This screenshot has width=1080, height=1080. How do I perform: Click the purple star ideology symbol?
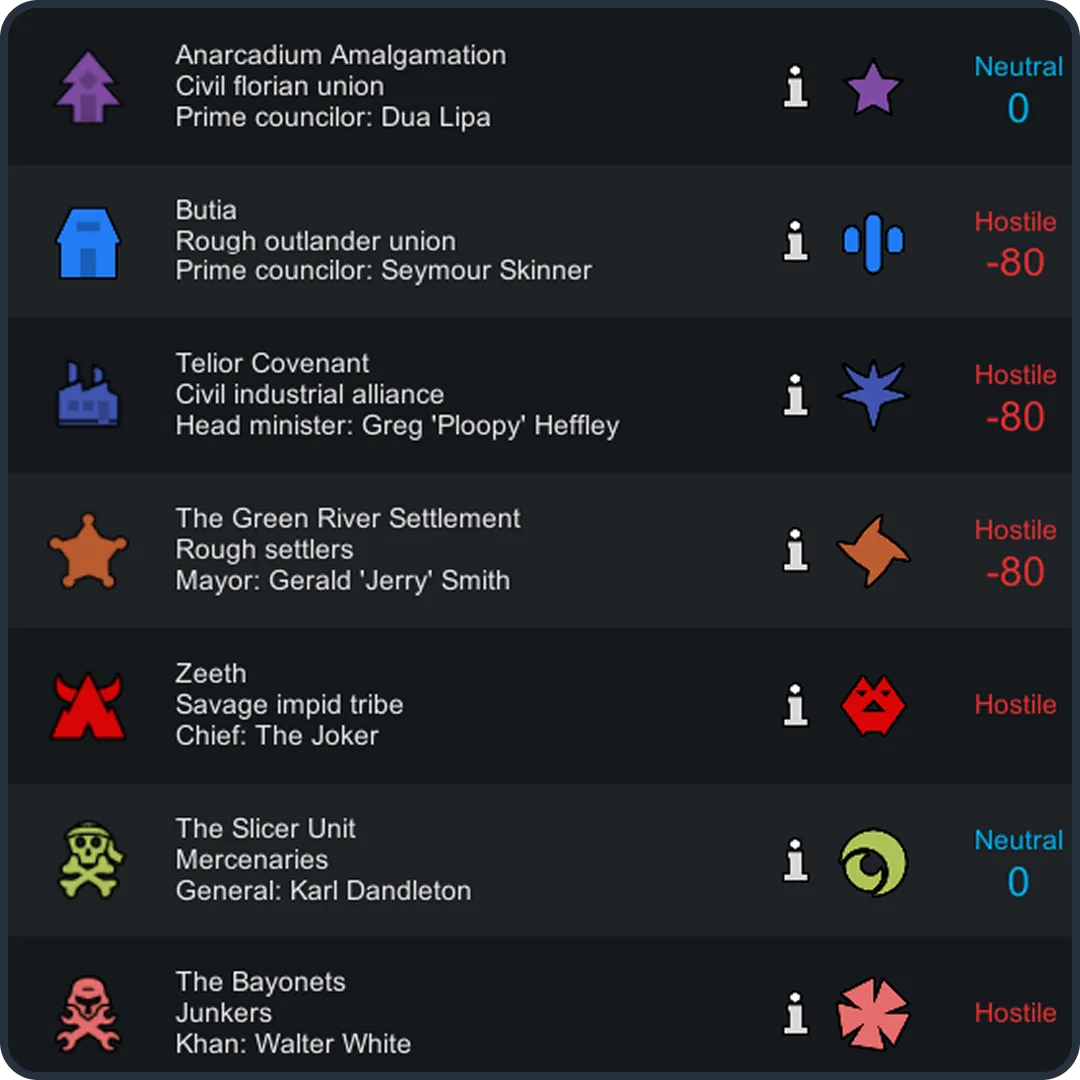873,88
